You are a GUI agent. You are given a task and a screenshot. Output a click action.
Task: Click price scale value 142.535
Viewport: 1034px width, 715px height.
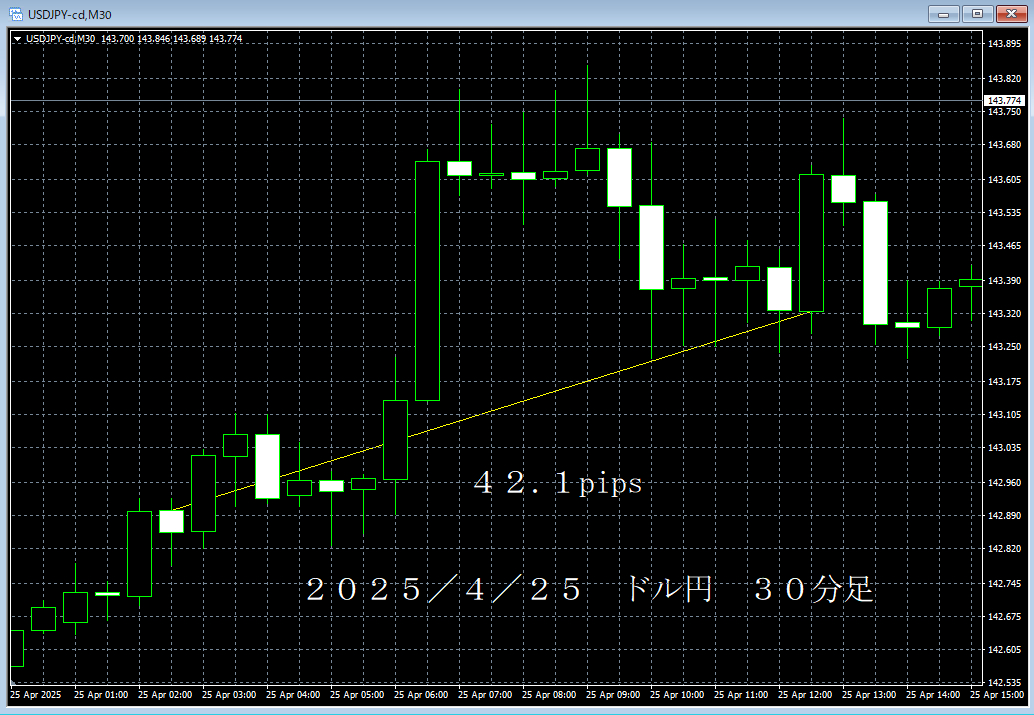[x=1004, y=682]
